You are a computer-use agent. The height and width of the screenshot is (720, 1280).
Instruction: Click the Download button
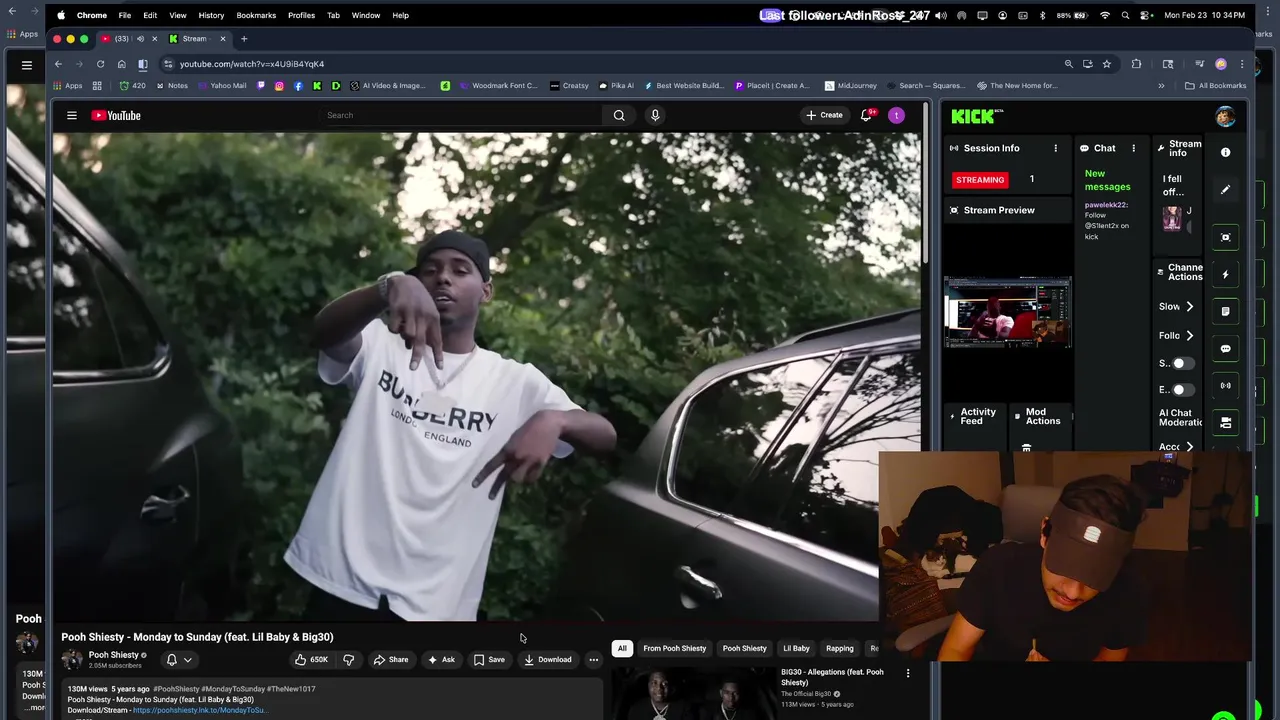547,659
